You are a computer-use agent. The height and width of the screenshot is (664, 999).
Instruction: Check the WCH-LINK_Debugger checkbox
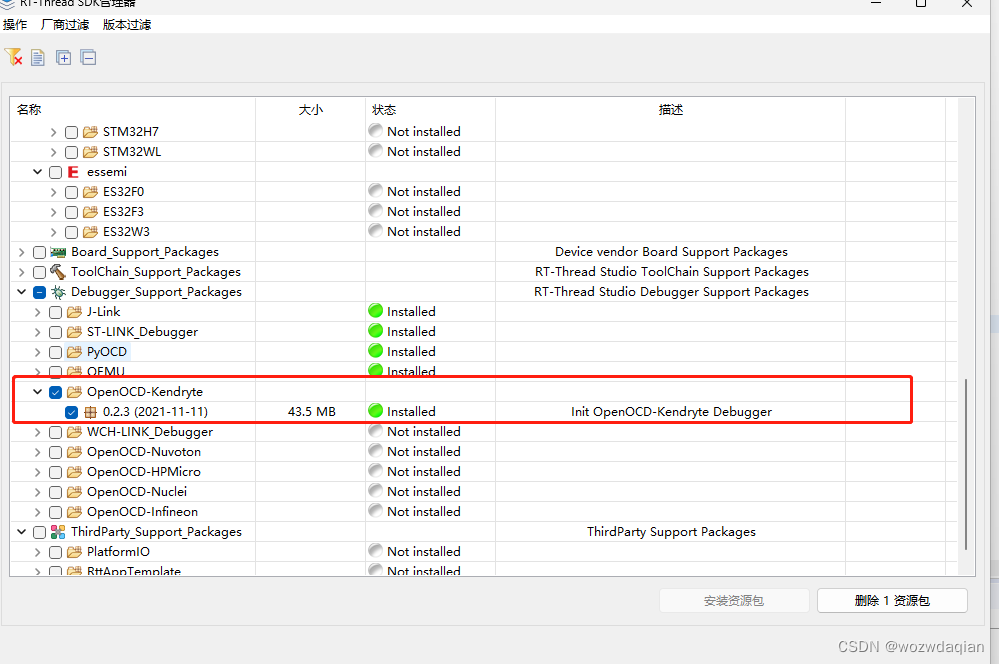[55, 433]
